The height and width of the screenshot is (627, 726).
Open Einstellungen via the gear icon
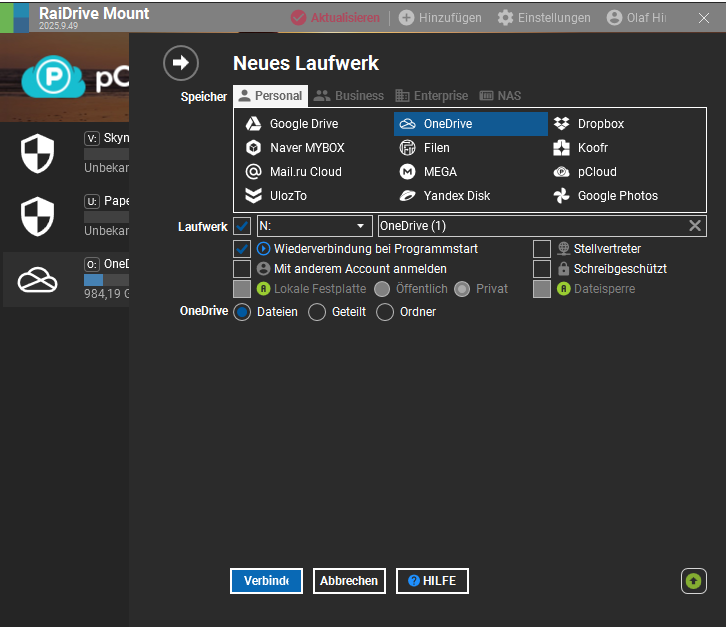coord(505,18)
